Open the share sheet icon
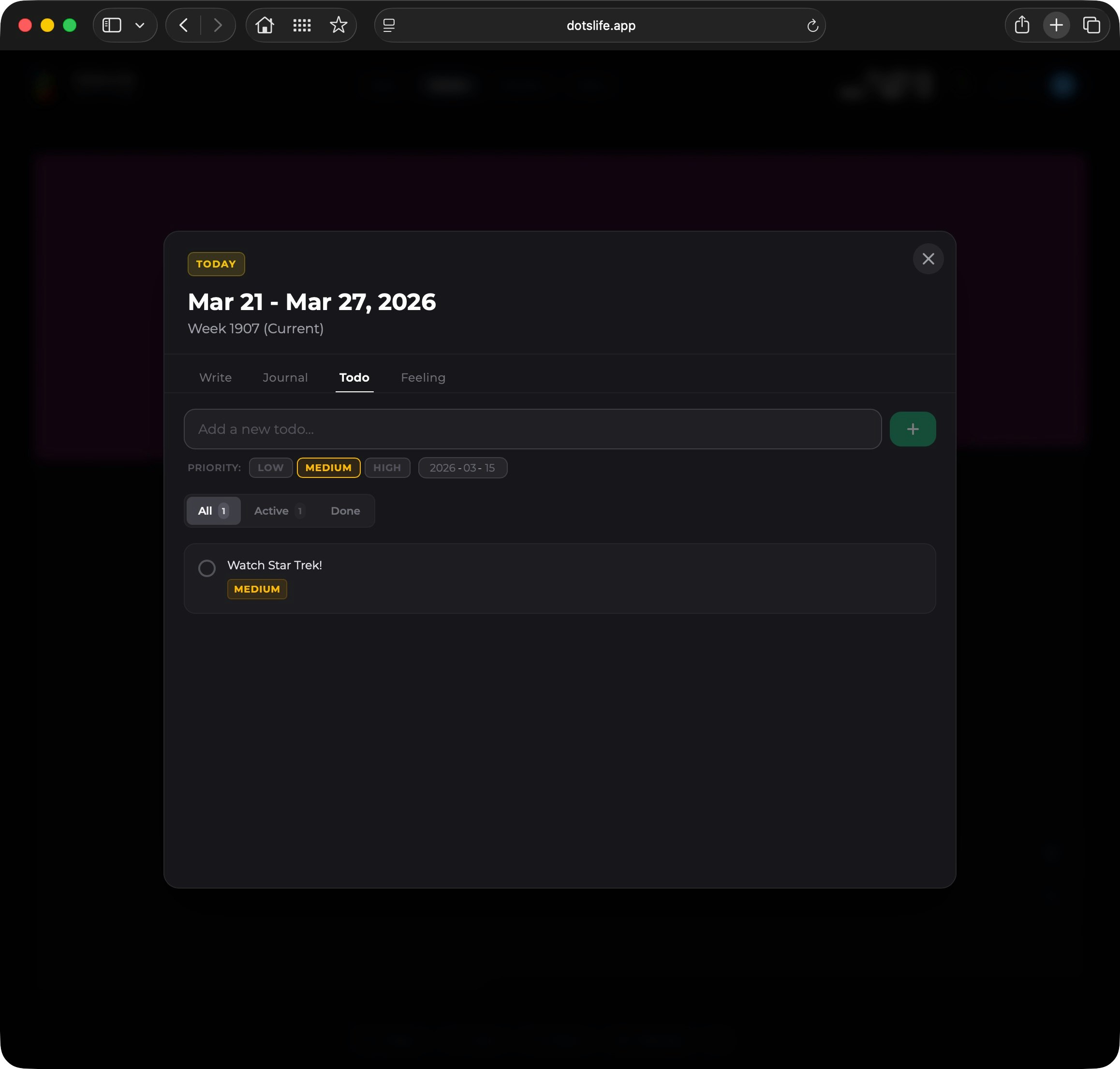The width and height of the screenshot is (1120, 1069). (1021, 25)
